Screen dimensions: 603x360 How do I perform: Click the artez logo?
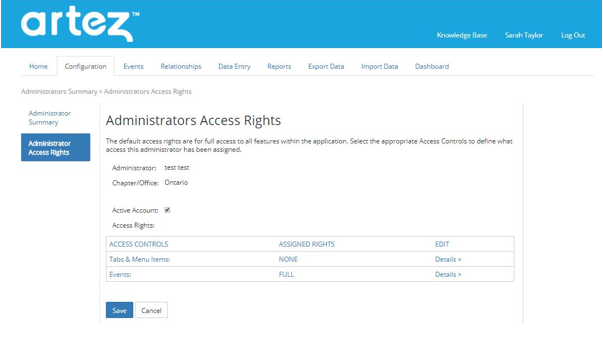80,24
